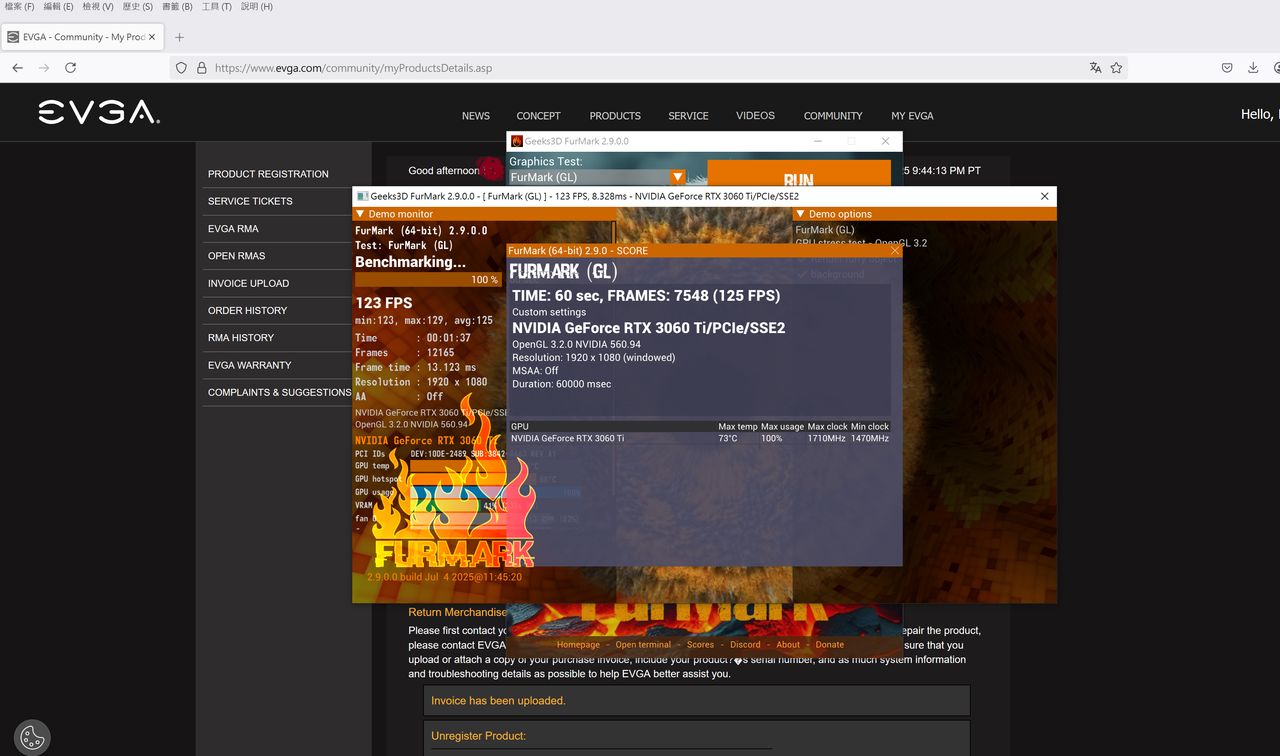Open the FurMark Homepage link
Viewport: 1280px width, 756px height.
pyautogui.click(x=578, y=645)
